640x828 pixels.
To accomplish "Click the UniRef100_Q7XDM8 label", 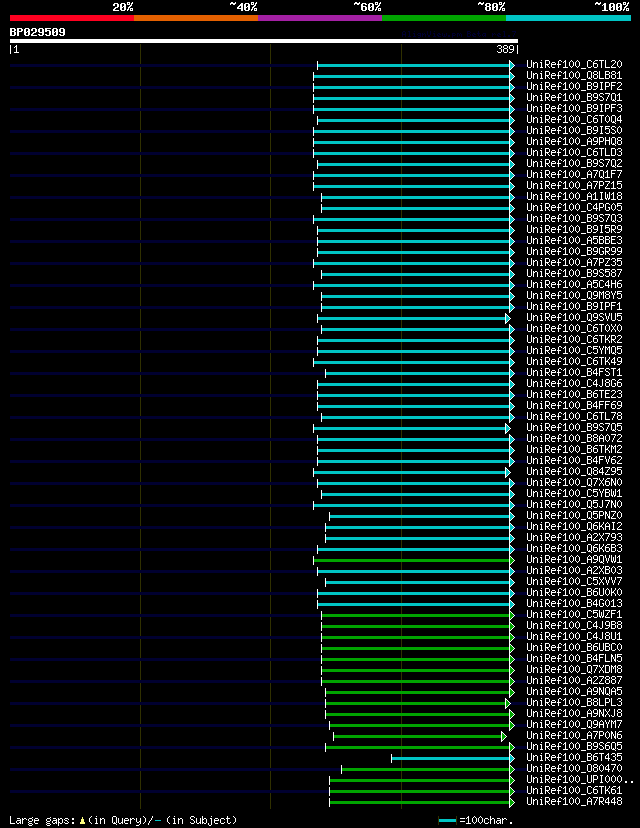I will click(x=574, y=670).
